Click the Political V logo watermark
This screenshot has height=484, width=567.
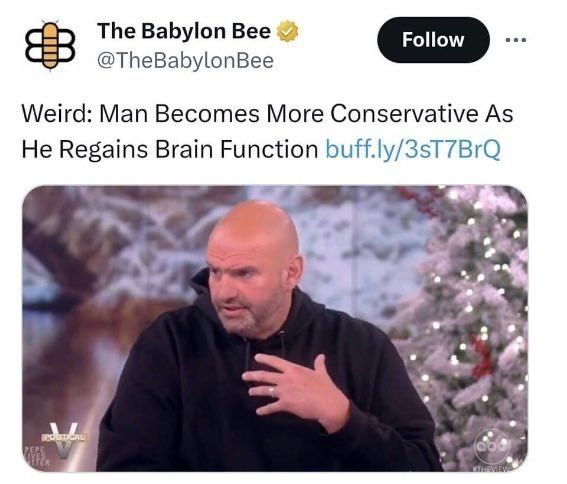pos(64,441)
